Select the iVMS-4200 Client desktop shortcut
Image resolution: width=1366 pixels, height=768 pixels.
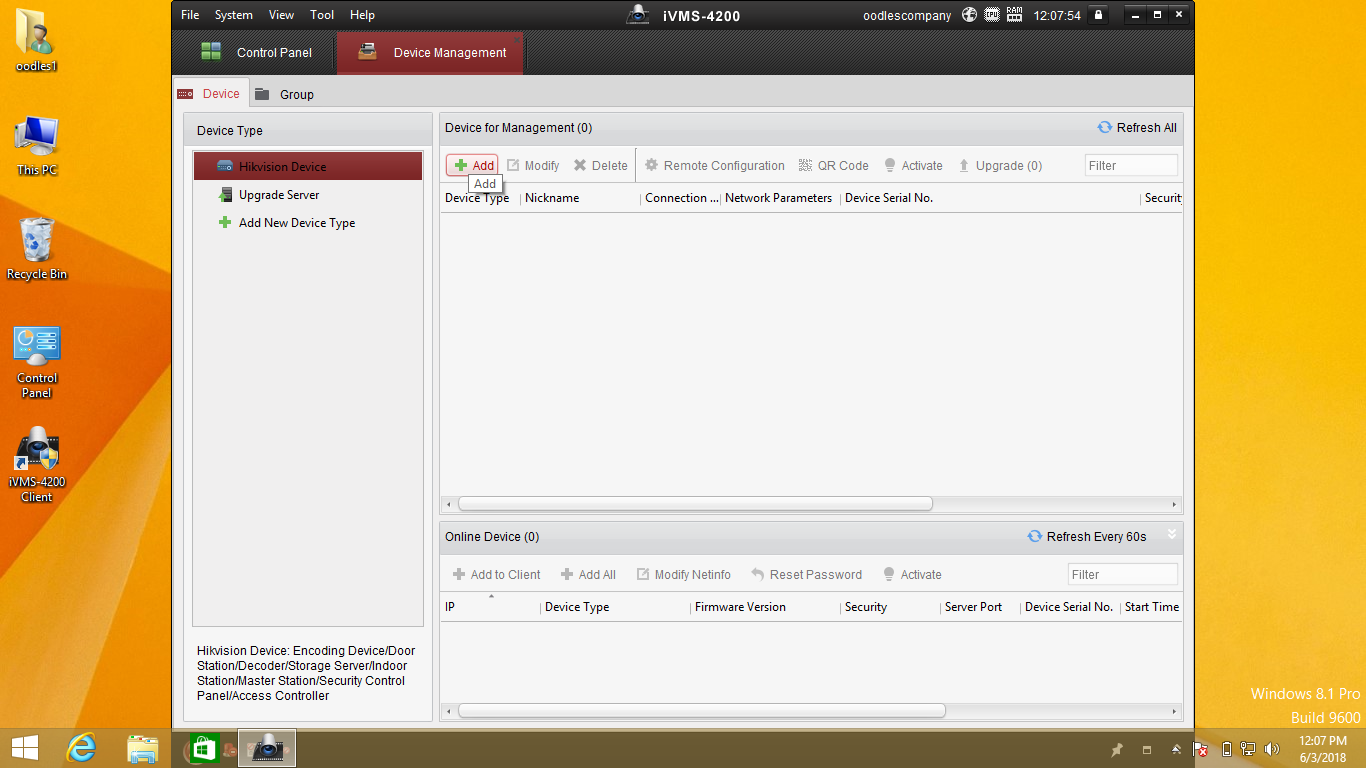coord(37,464)
